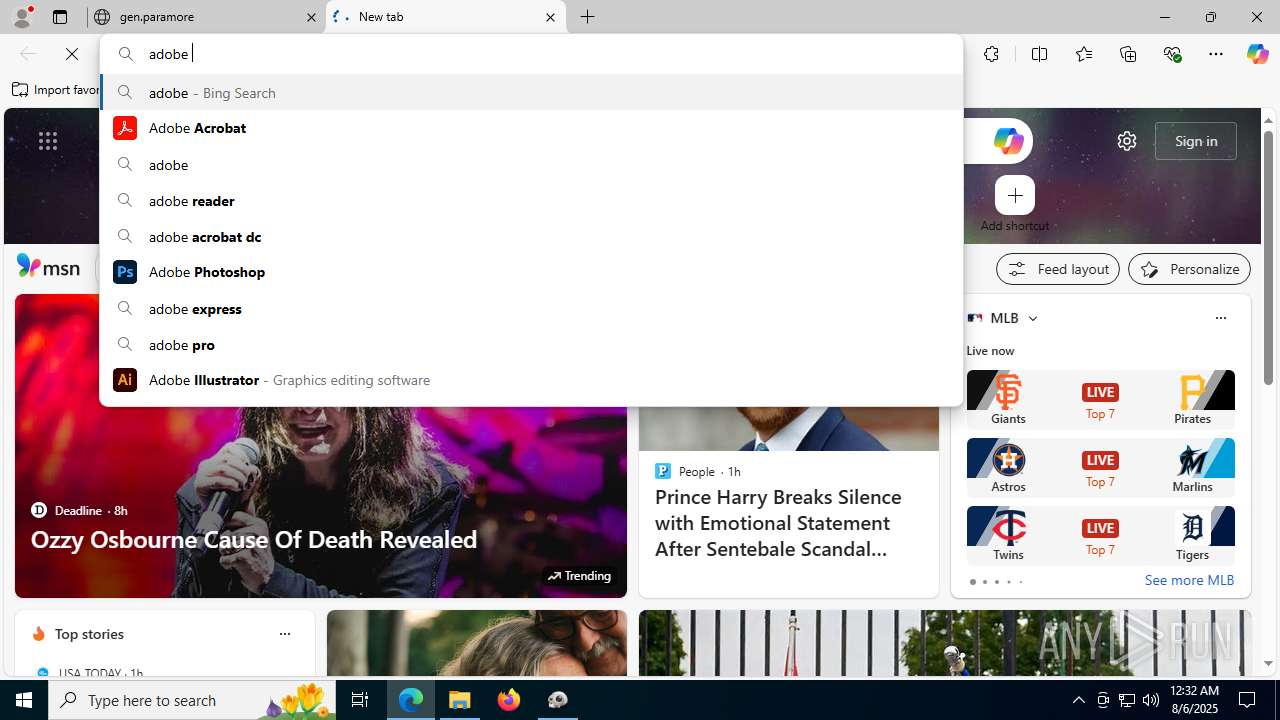Click taskbar search box
Screen dimensions: 1280x720
[x=192, y=700]
